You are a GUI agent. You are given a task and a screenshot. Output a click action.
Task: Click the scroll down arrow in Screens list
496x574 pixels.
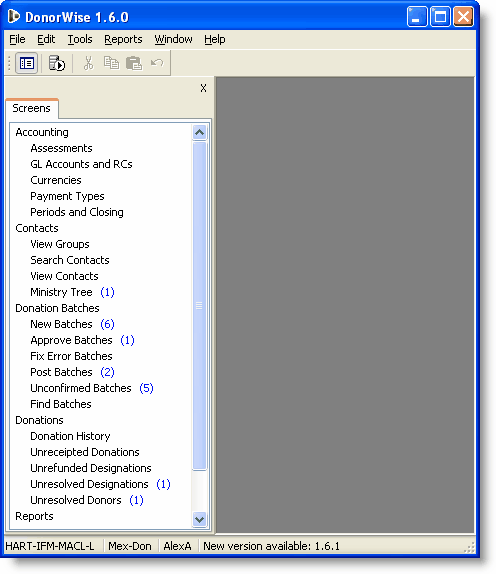pos(199,519)
